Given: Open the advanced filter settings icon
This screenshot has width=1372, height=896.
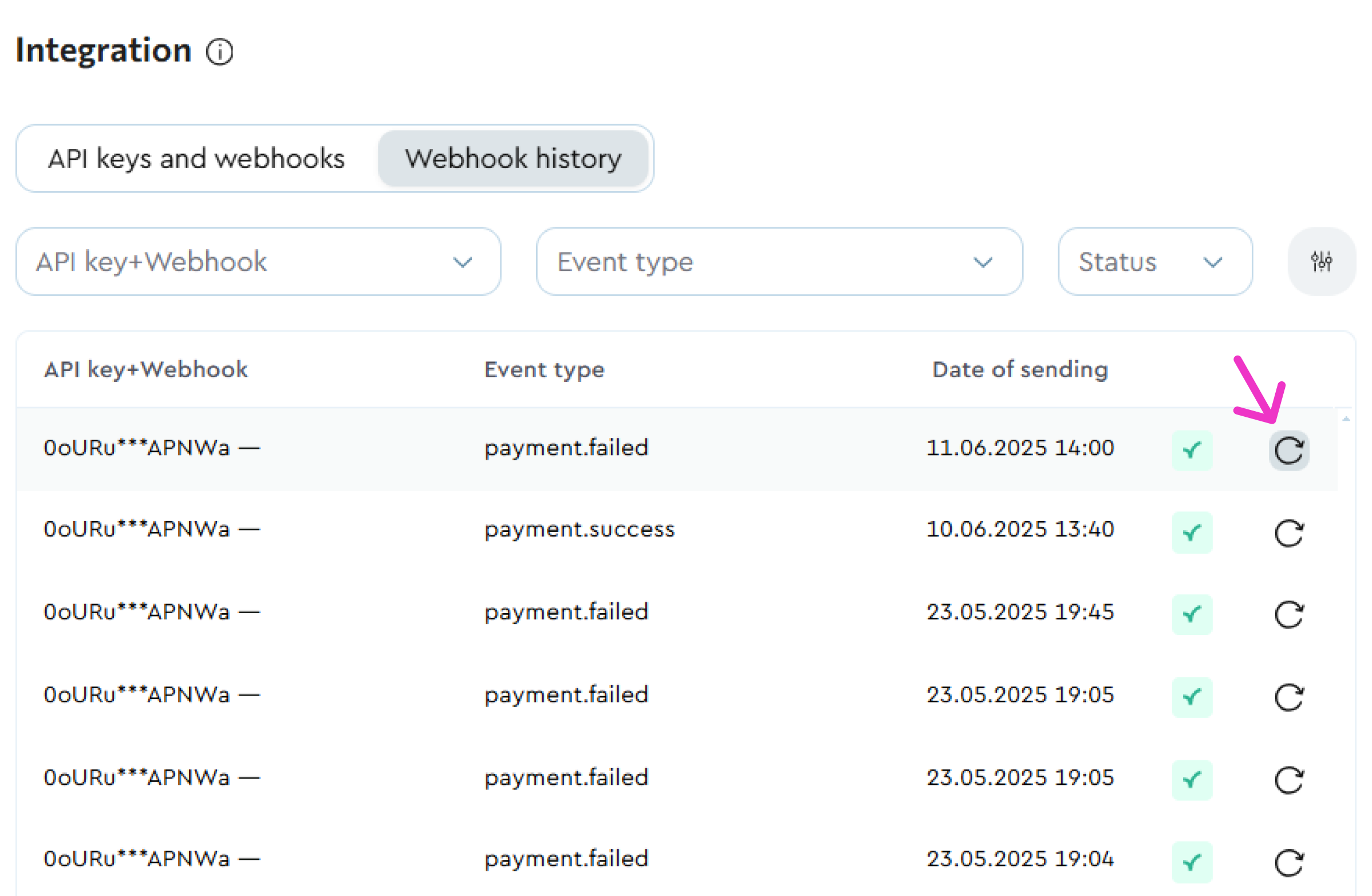Looking at the screenshot, I should pos(1320,262).
